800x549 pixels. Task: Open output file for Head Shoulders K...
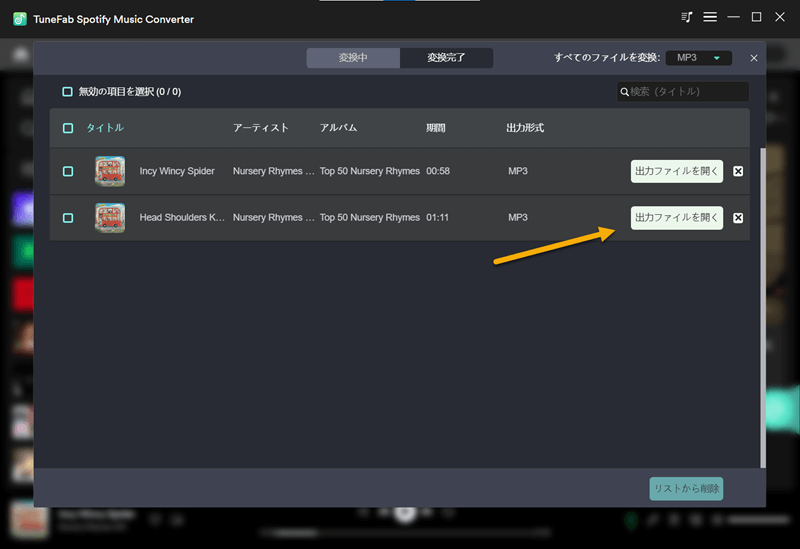coord(677,218)
